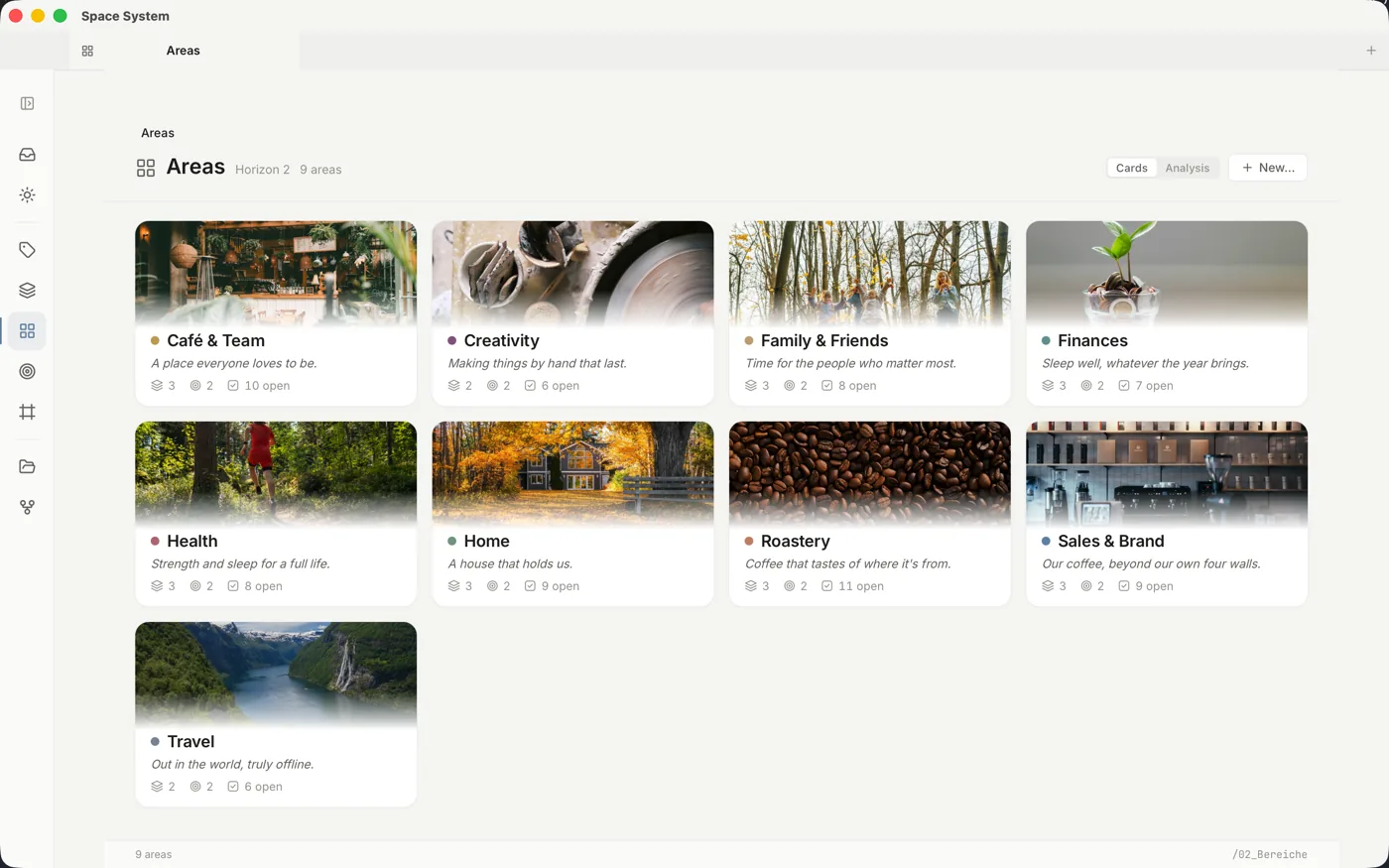This screenshot has width=1389, height=868.
Task: Open the hash frame icon in sidebar
Action: click(27, 412)
